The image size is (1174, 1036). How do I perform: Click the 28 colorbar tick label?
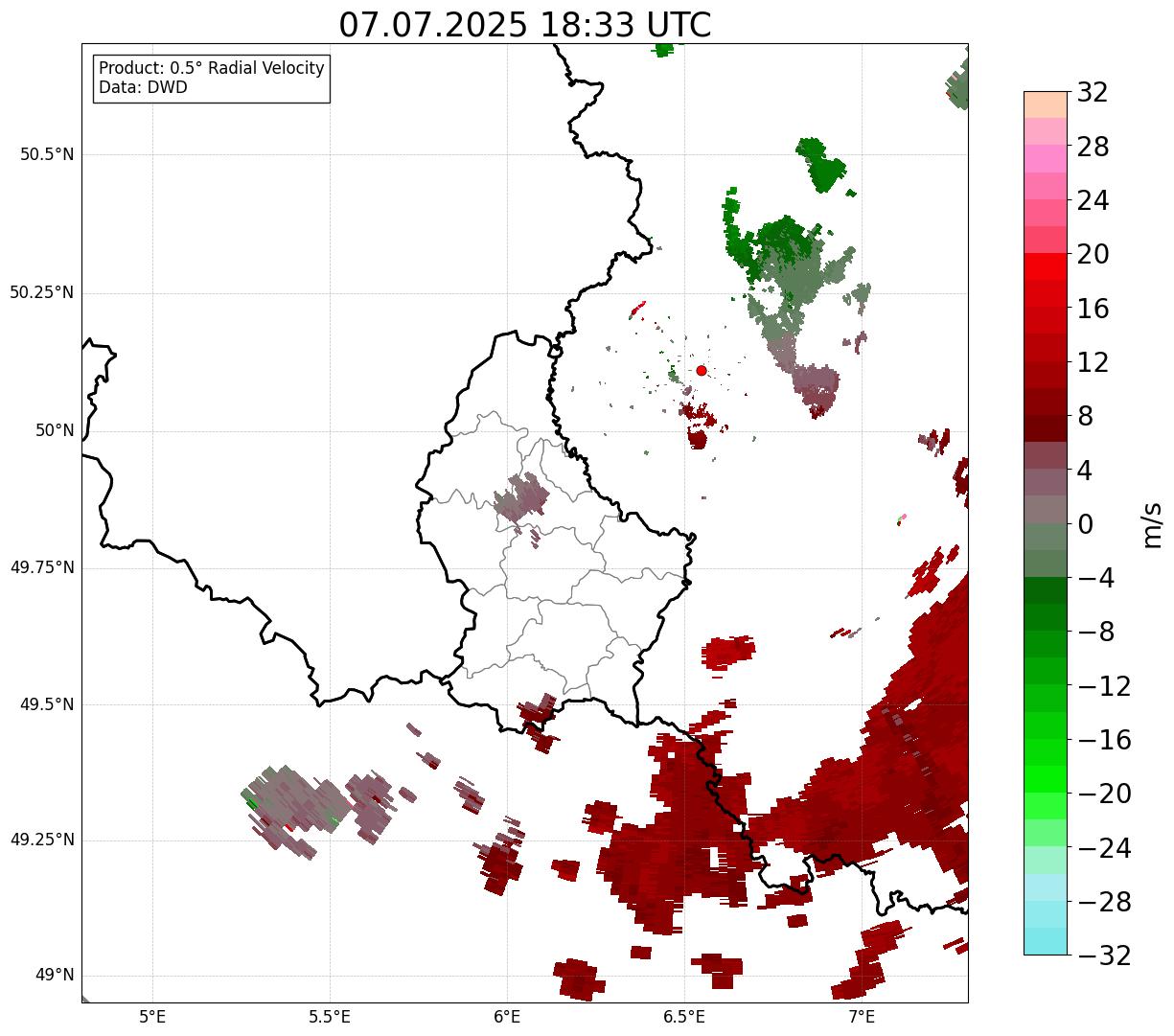tap(1093, 148)
